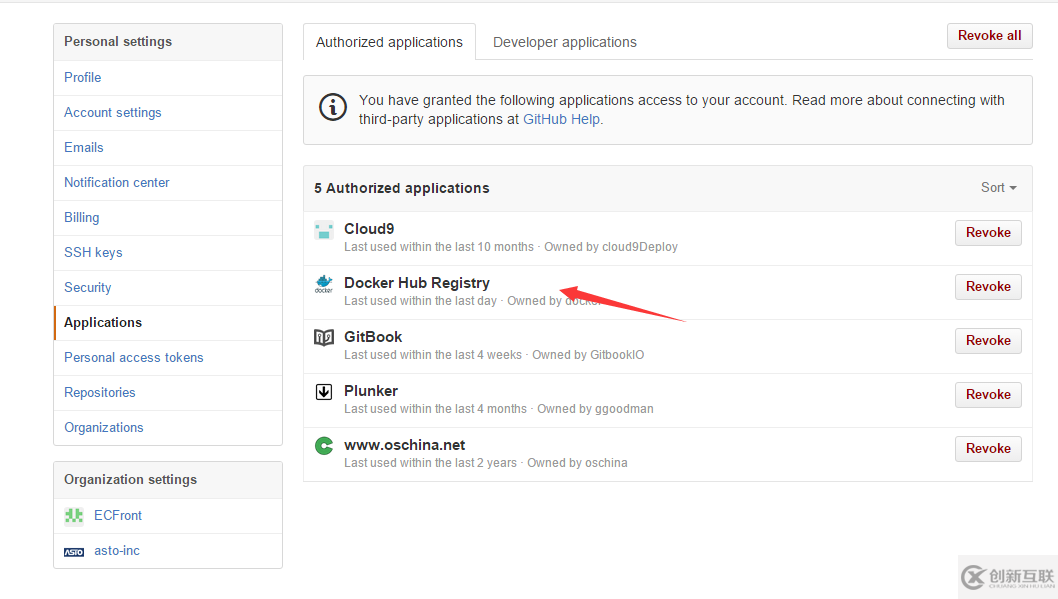
Task: Click the Docker Hub Registry whale icon
Action: point(324,284)
